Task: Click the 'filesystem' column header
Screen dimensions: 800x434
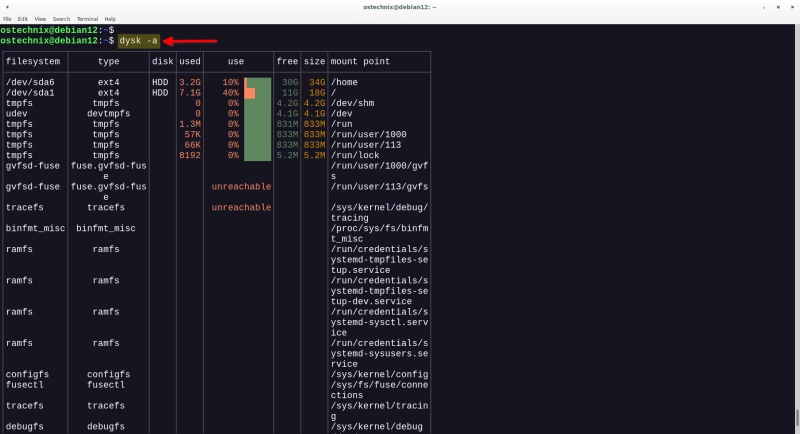Action: coord(33,61)
